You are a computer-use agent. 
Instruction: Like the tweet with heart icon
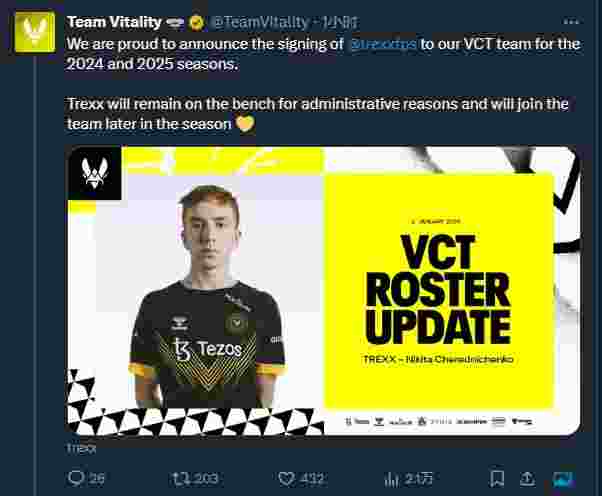[287, 479]
